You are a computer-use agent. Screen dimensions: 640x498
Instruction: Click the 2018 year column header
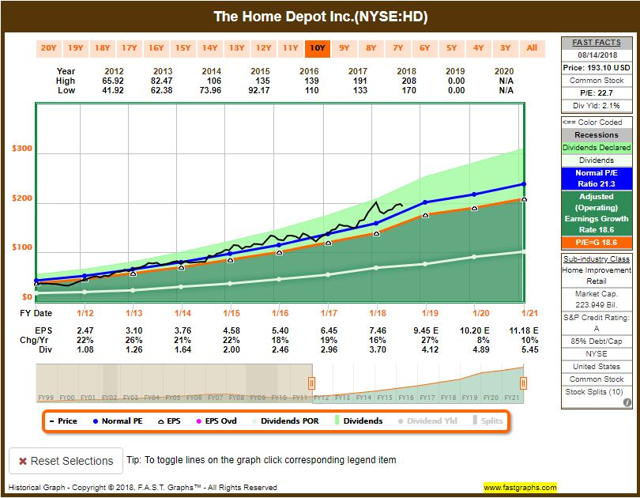coord(407,71)
